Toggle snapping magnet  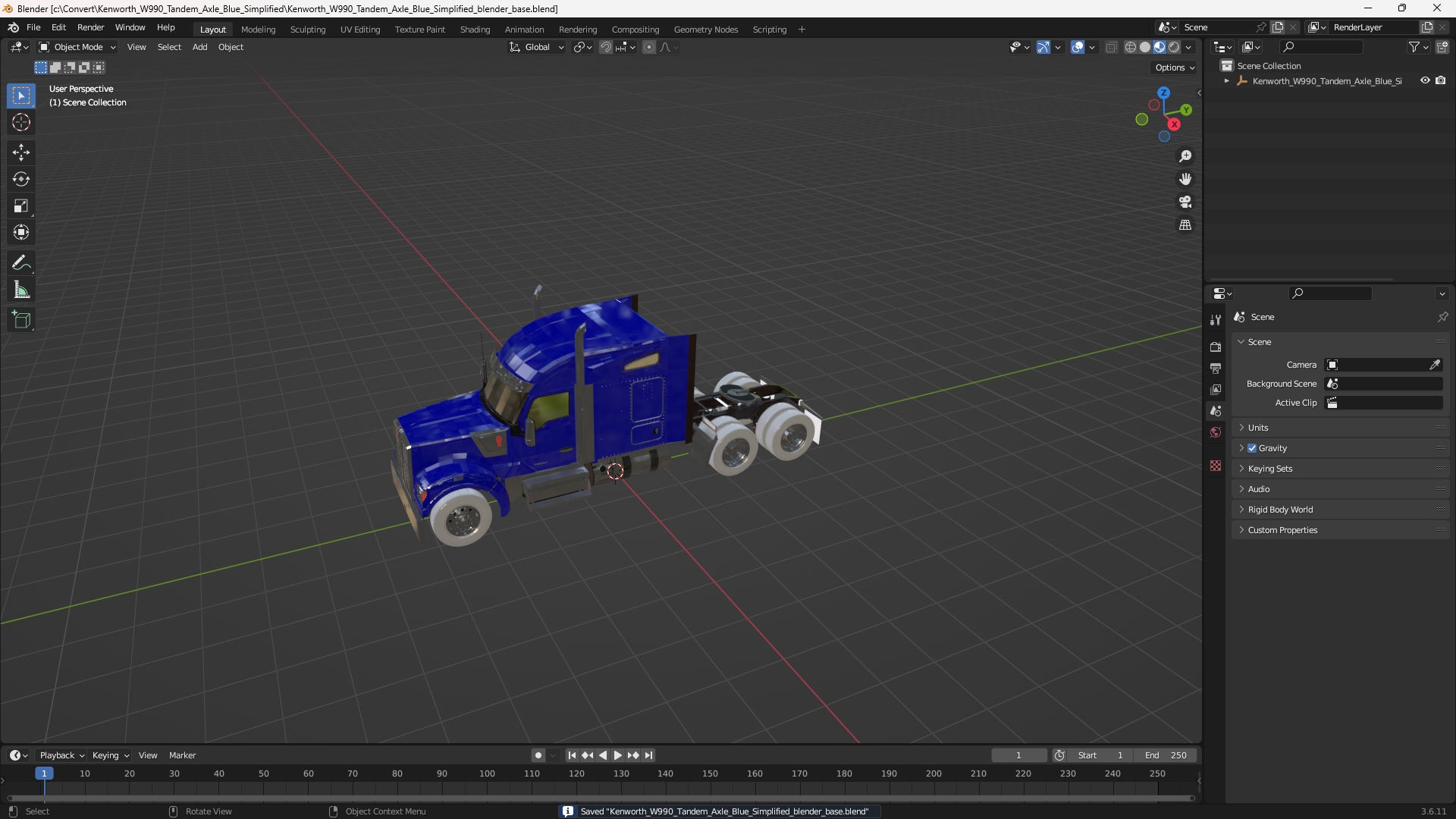tap(606, 47)
